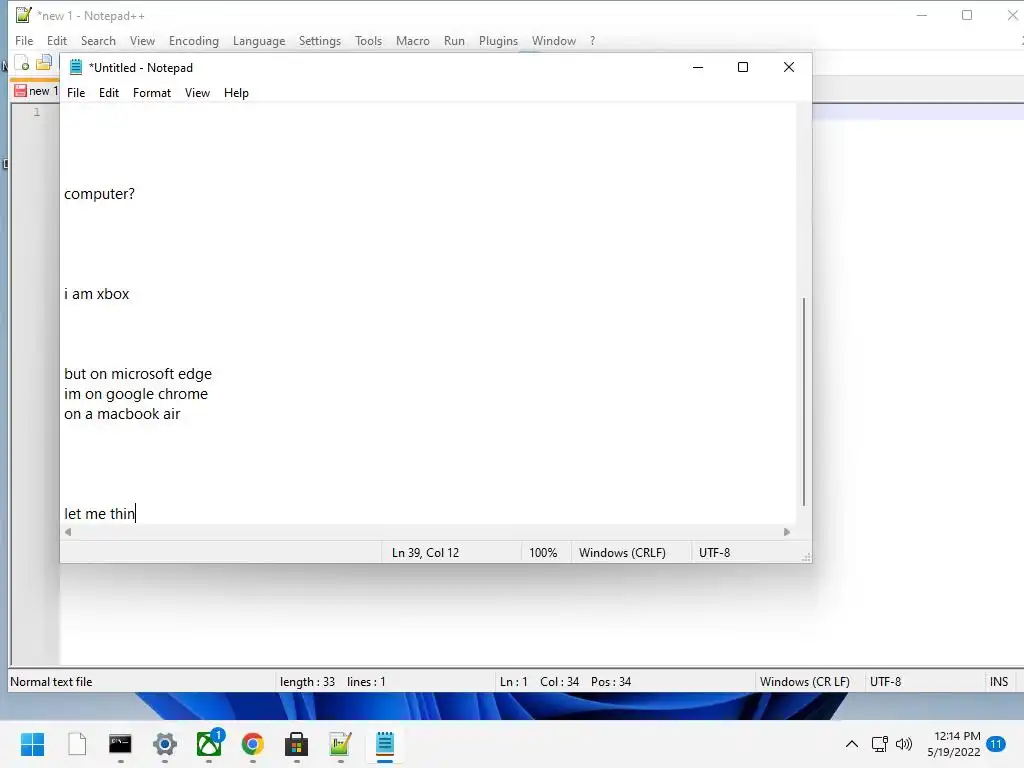Click the line 'i am xbox'
This screenshot has height=768, width=1024.
click(97, 294)
